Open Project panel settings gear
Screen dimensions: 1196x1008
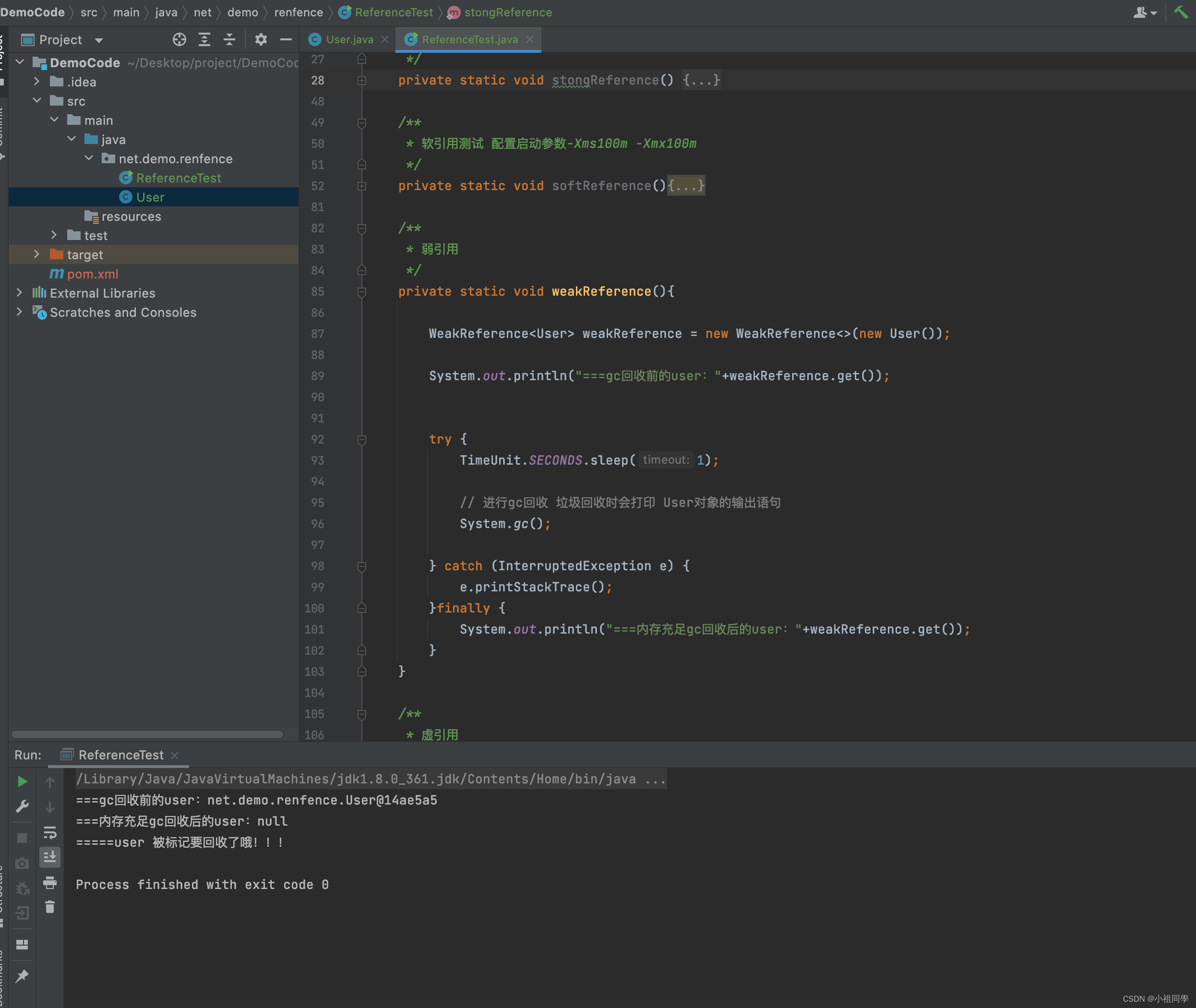[261, 39]
